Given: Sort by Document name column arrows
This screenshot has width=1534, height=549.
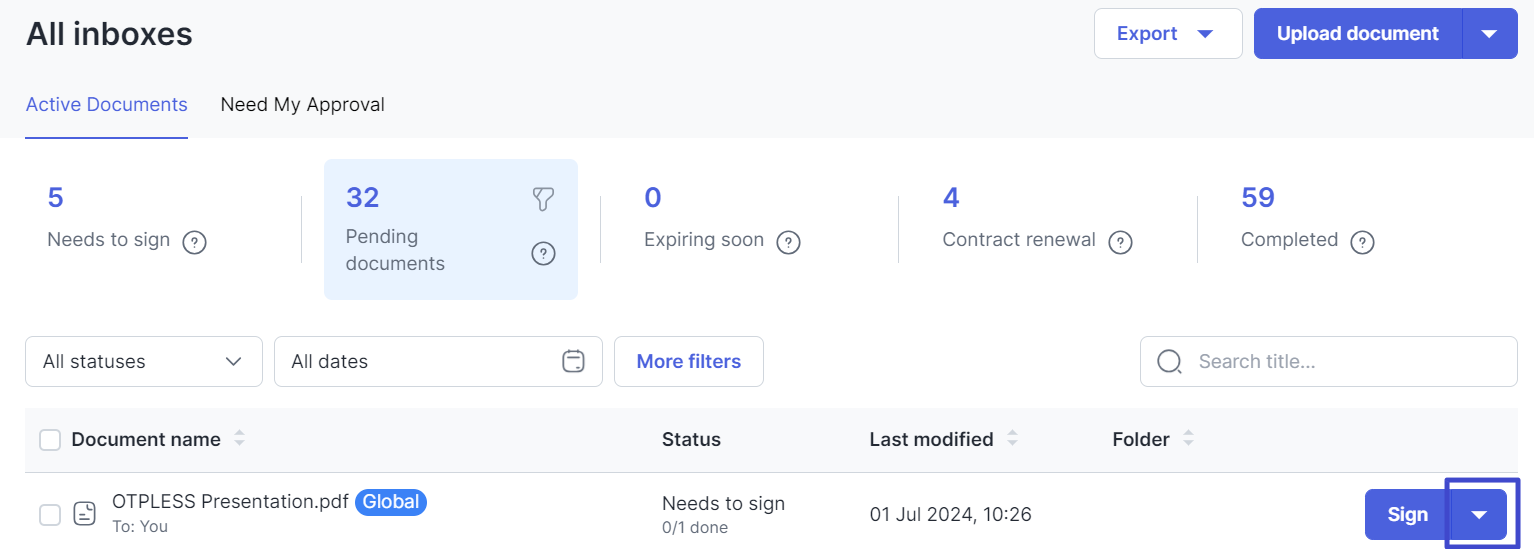Looking at the screenshot, I should [x=239, y=438].
